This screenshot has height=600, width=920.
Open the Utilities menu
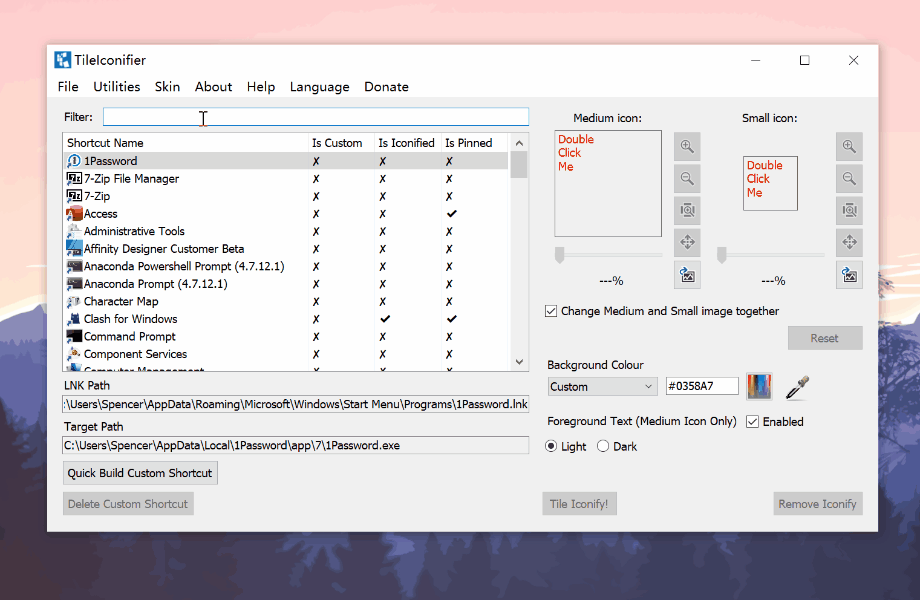(x=116, y=87)
